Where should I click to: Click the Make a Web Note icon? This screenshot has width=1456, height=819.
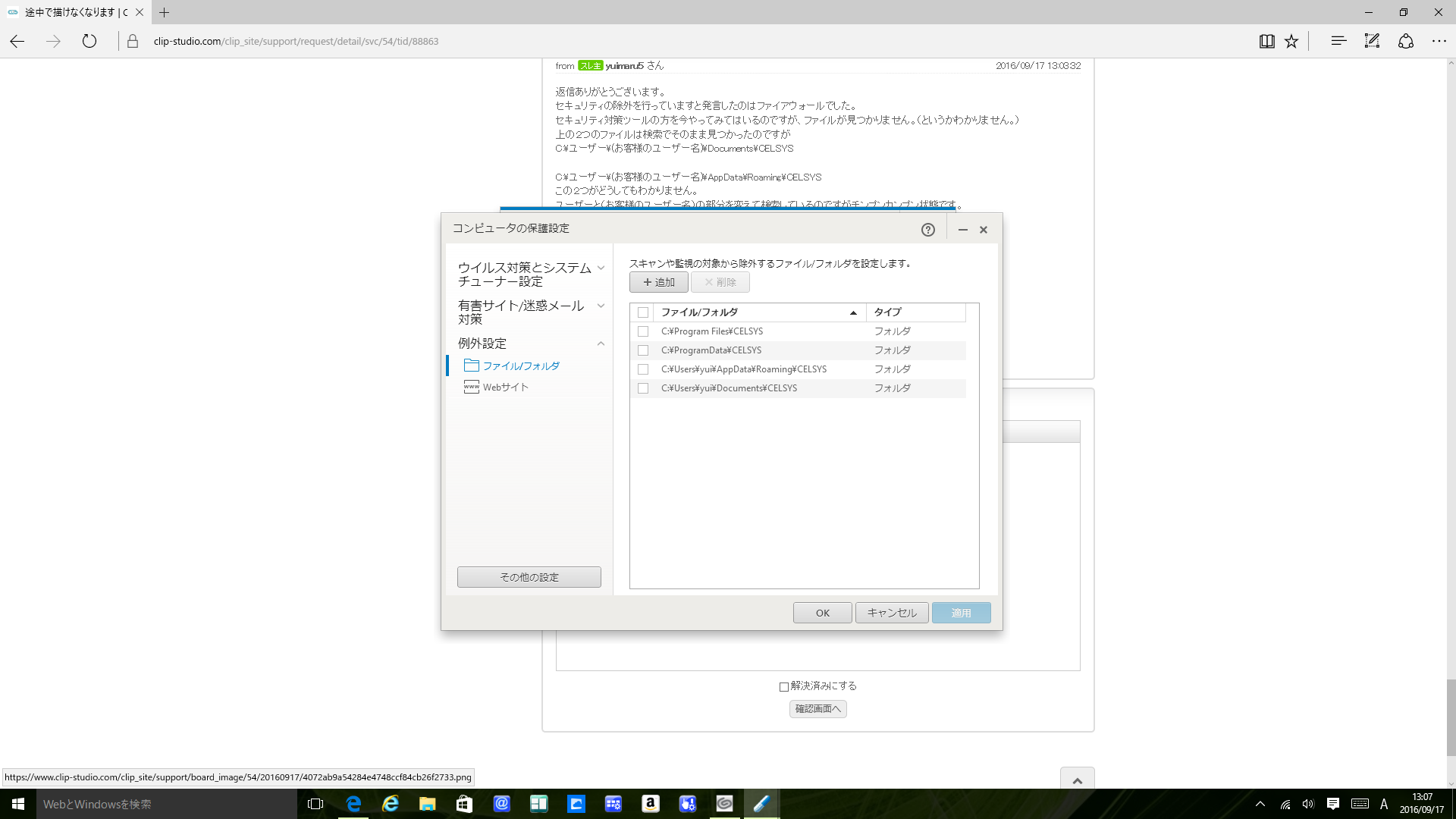pyautogui.click(x=1372, y=42)
